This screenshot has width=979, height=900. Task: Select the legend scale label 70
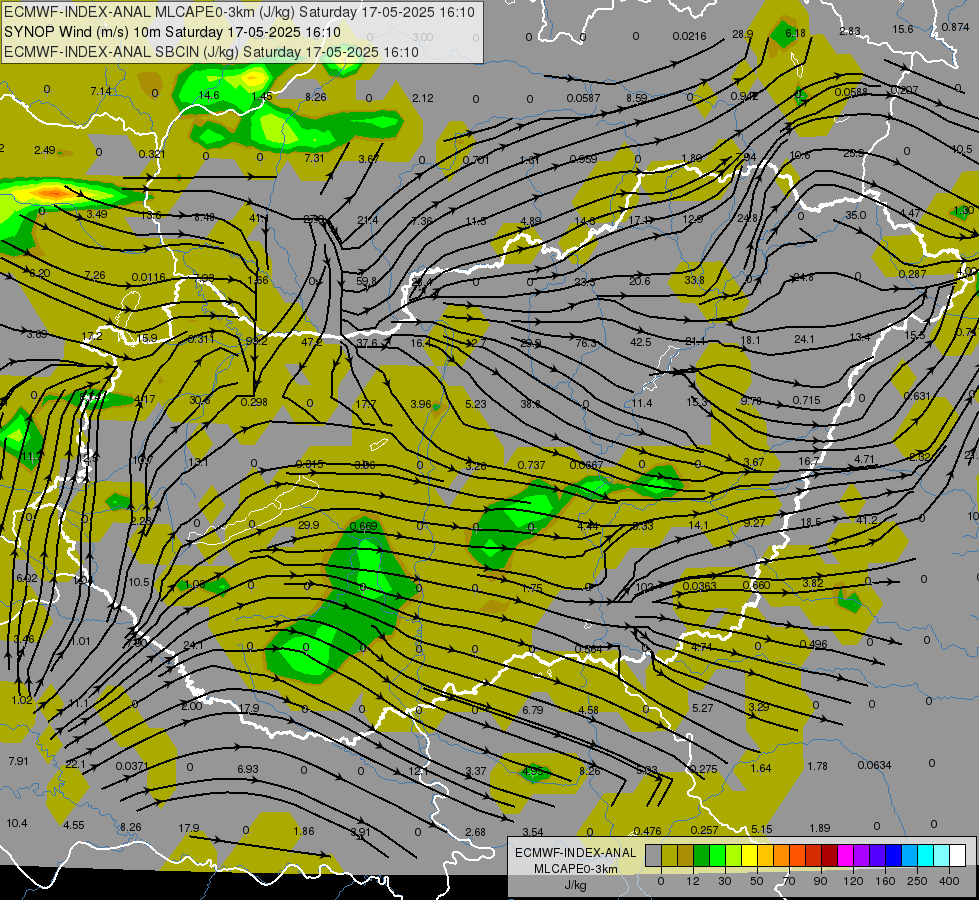click(789, 881)
